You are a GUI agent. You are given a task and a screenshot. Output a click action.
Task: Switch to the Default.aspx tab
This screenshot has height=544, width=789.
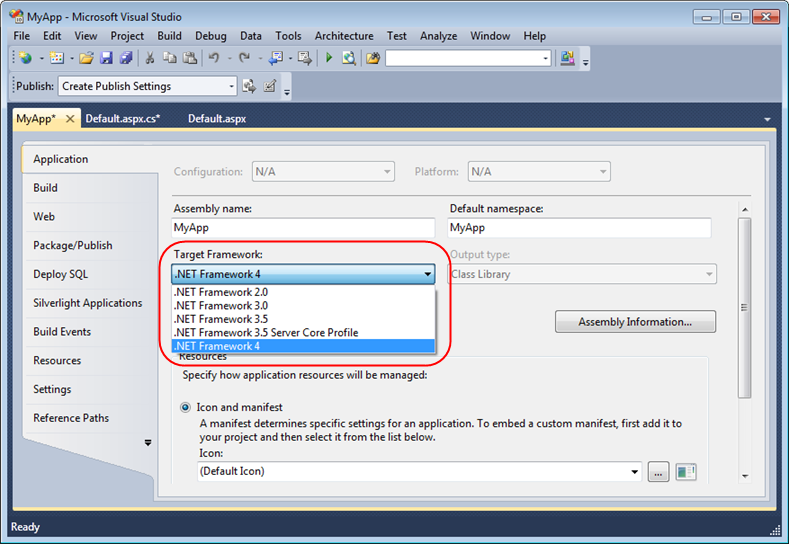tap(217, 119)
